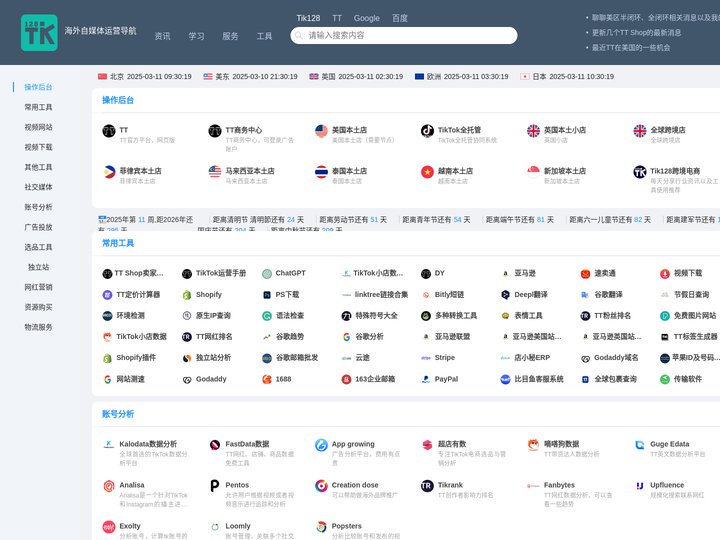Image resolution: width=720 pixels, height=540 pixels.
Task: Open the TT定价计算器 link
Action: pos(138,294)
